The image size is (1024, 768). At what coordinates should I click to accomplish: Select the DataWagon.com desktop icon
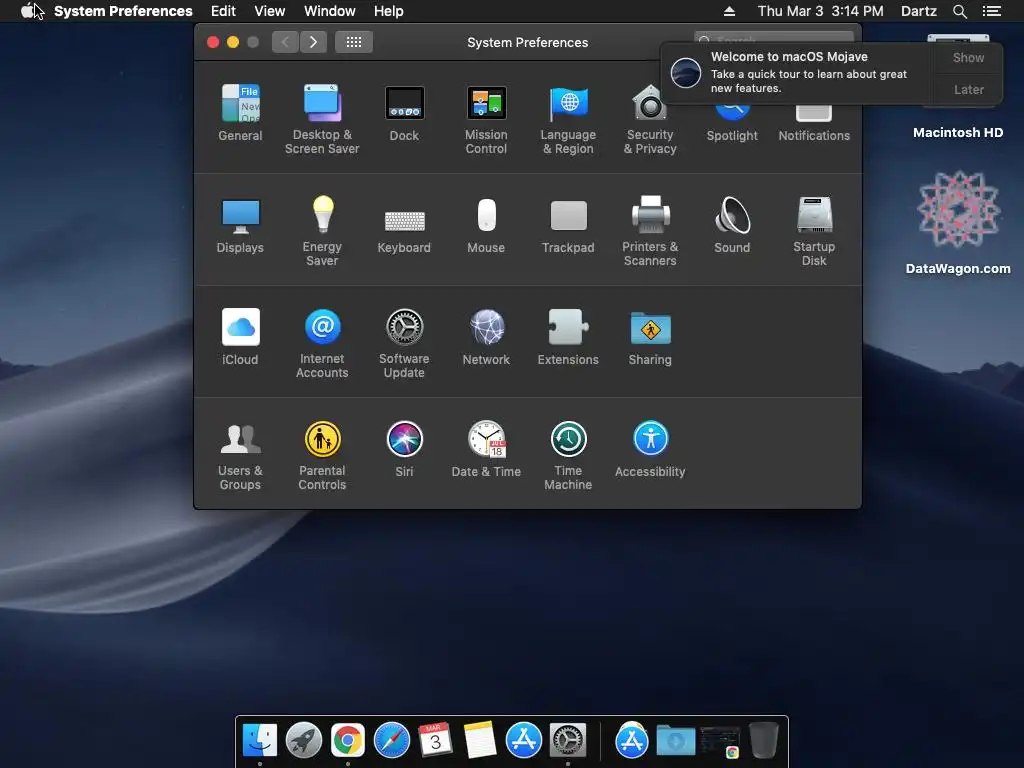[x=958, y=222]
